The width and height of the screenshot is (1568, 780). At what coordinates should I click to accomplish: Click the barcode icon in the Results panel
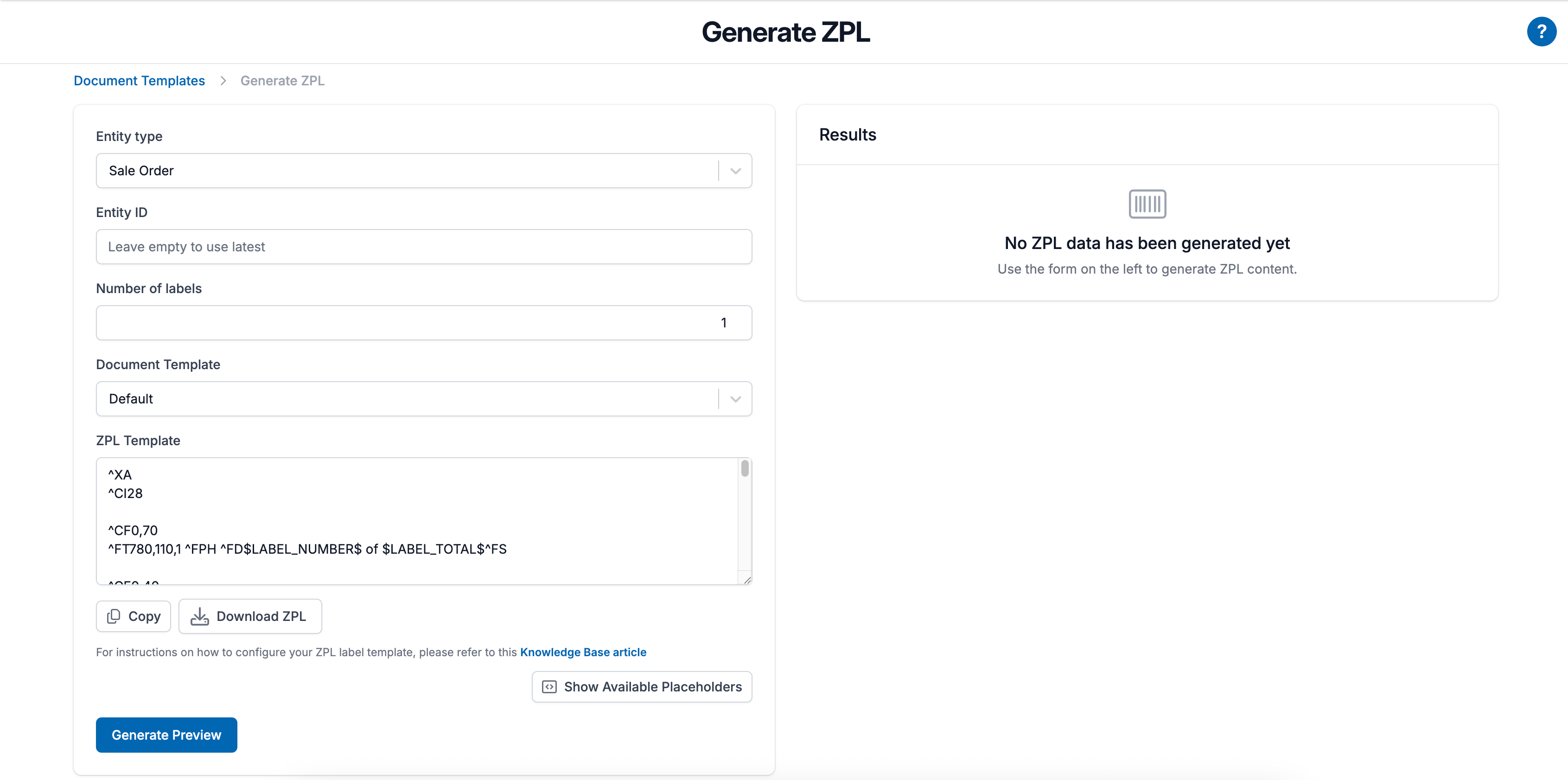[x=1147, y=204]
